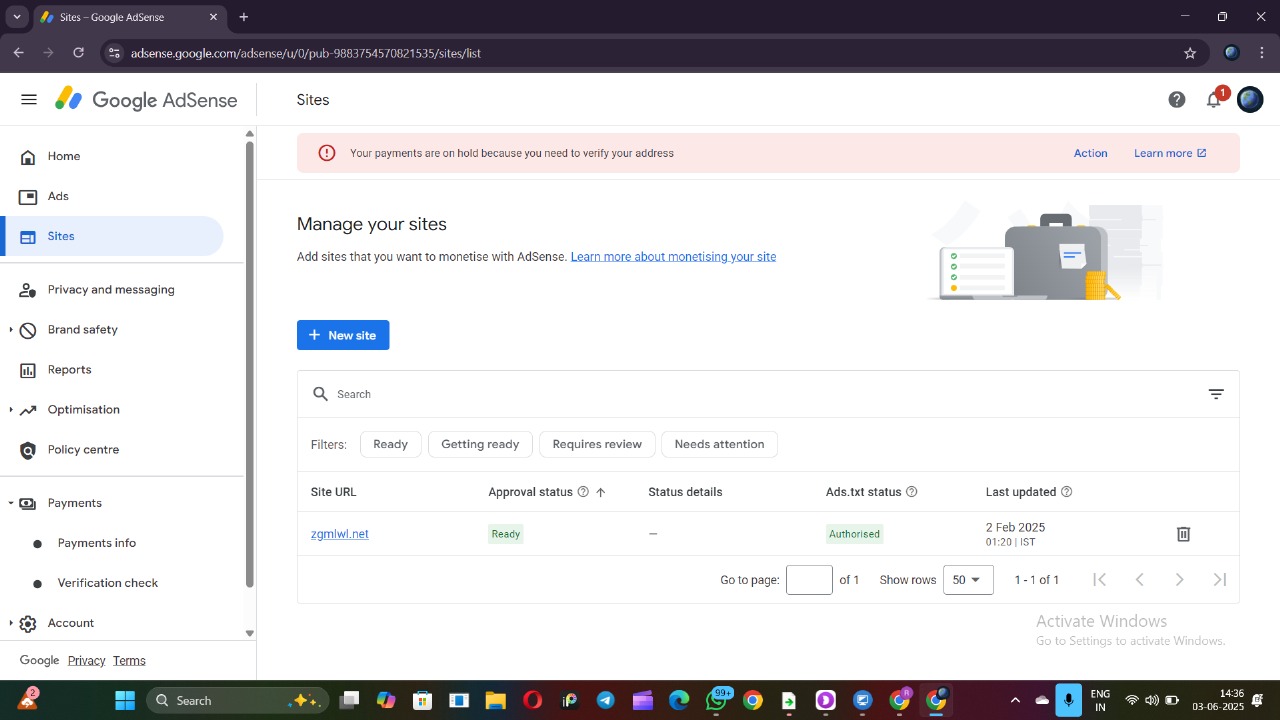Open Payments info
Image resolution: width=1280 pixels, height=720 pixels.
(97, 543)
